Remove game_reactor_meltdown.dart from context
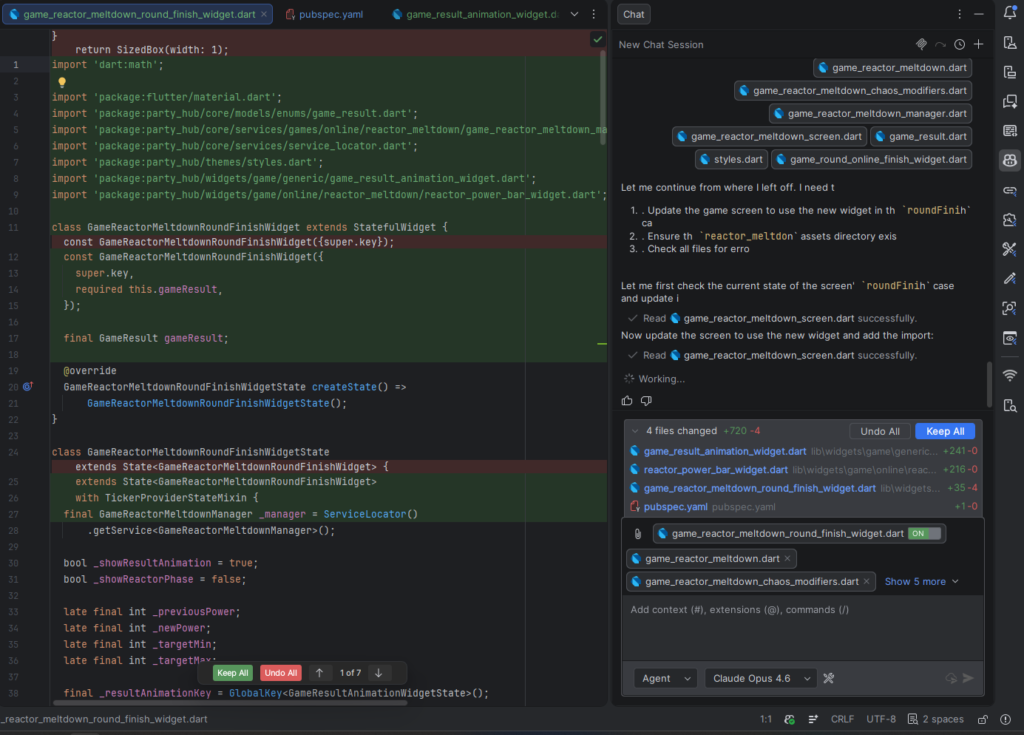This screenshot has width=1024, height=735. pyautogui.click(x=788, y=558)
